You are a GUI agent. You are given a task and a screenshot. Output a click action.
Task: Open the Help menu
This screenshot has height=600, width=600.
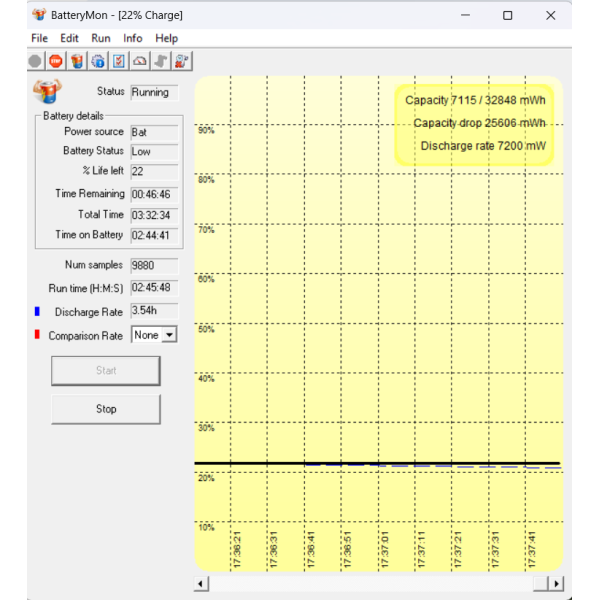166,38
